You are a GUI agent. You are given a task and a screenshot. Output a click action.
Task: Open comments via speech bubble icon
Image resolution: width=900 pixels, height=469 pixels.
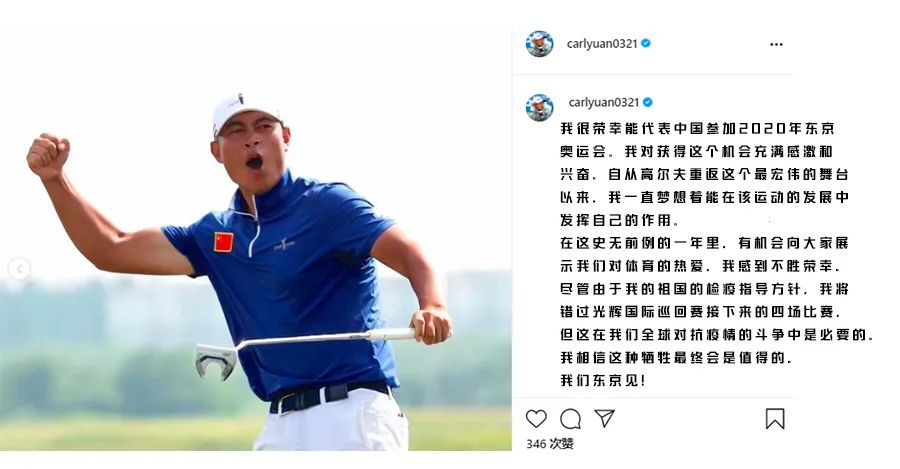[x=570, y=418]
